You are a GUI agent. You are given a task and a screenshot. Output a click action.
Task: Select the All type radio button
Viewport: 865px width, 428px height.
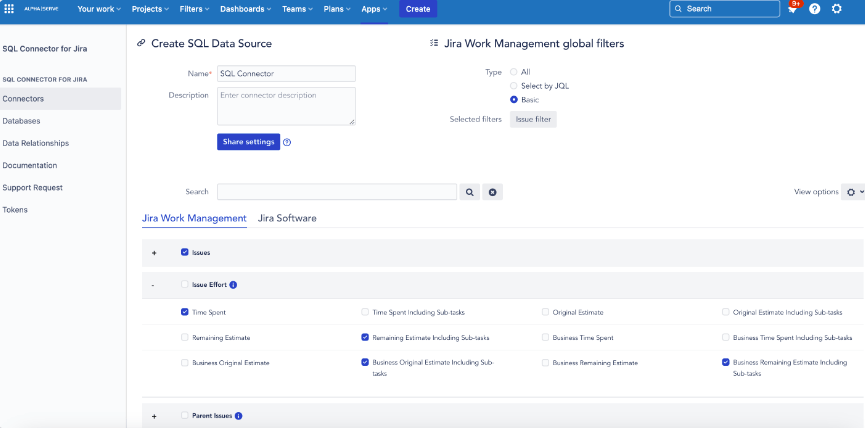point(514,72)
